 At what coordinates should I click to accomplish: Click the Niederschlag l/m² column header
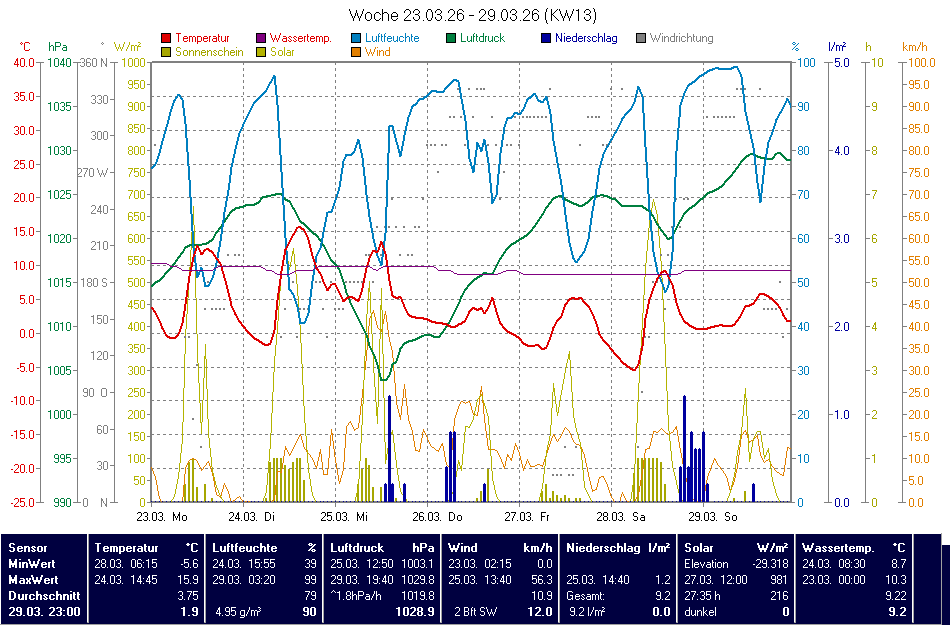pyautogui.click(x=617, y=548)
